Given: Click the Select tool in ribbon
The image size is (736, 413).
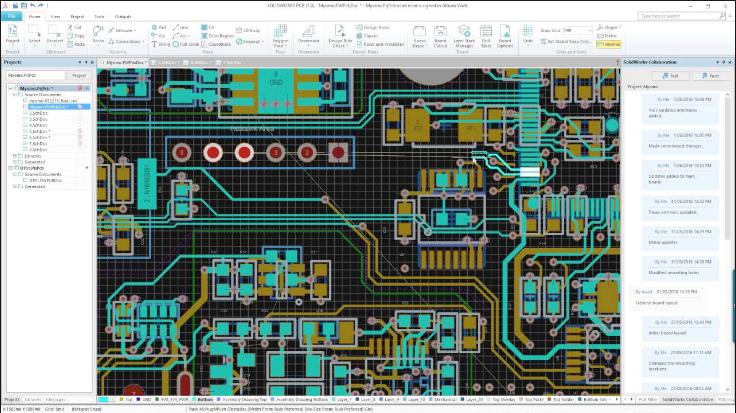Looking at the screenshot, I should pos(34,35).
